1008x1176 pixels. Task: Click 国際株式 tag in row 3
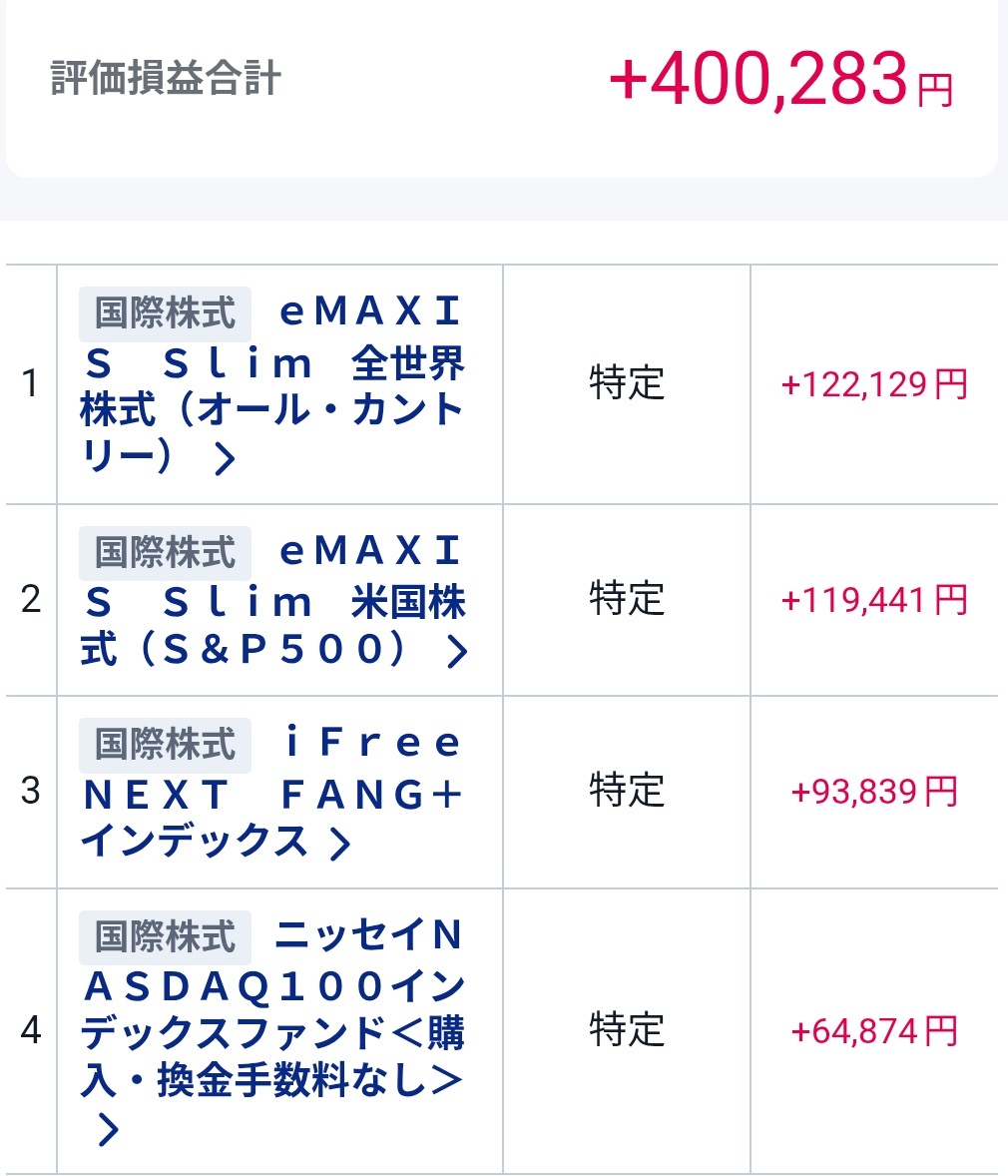165,745
